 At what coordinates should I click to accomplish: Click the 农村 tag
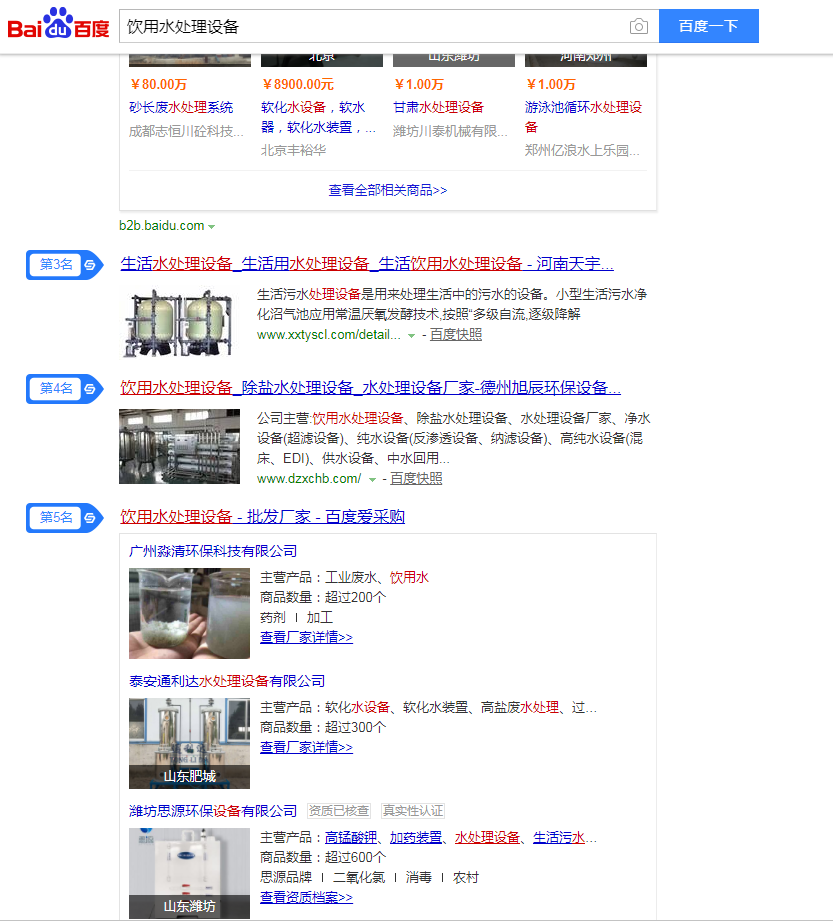pos(466,878)
